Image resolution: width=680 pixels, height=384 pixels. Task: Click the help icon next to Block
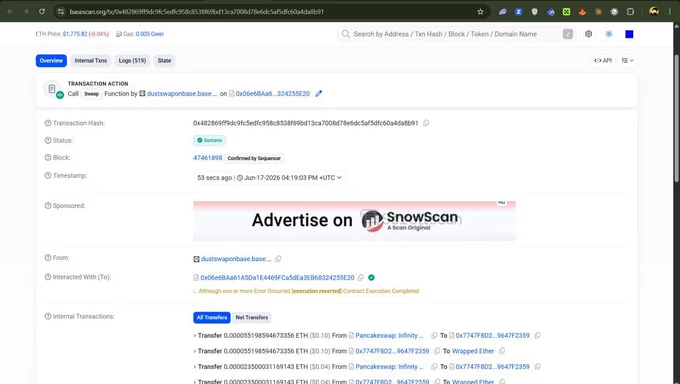coord(48,158)
